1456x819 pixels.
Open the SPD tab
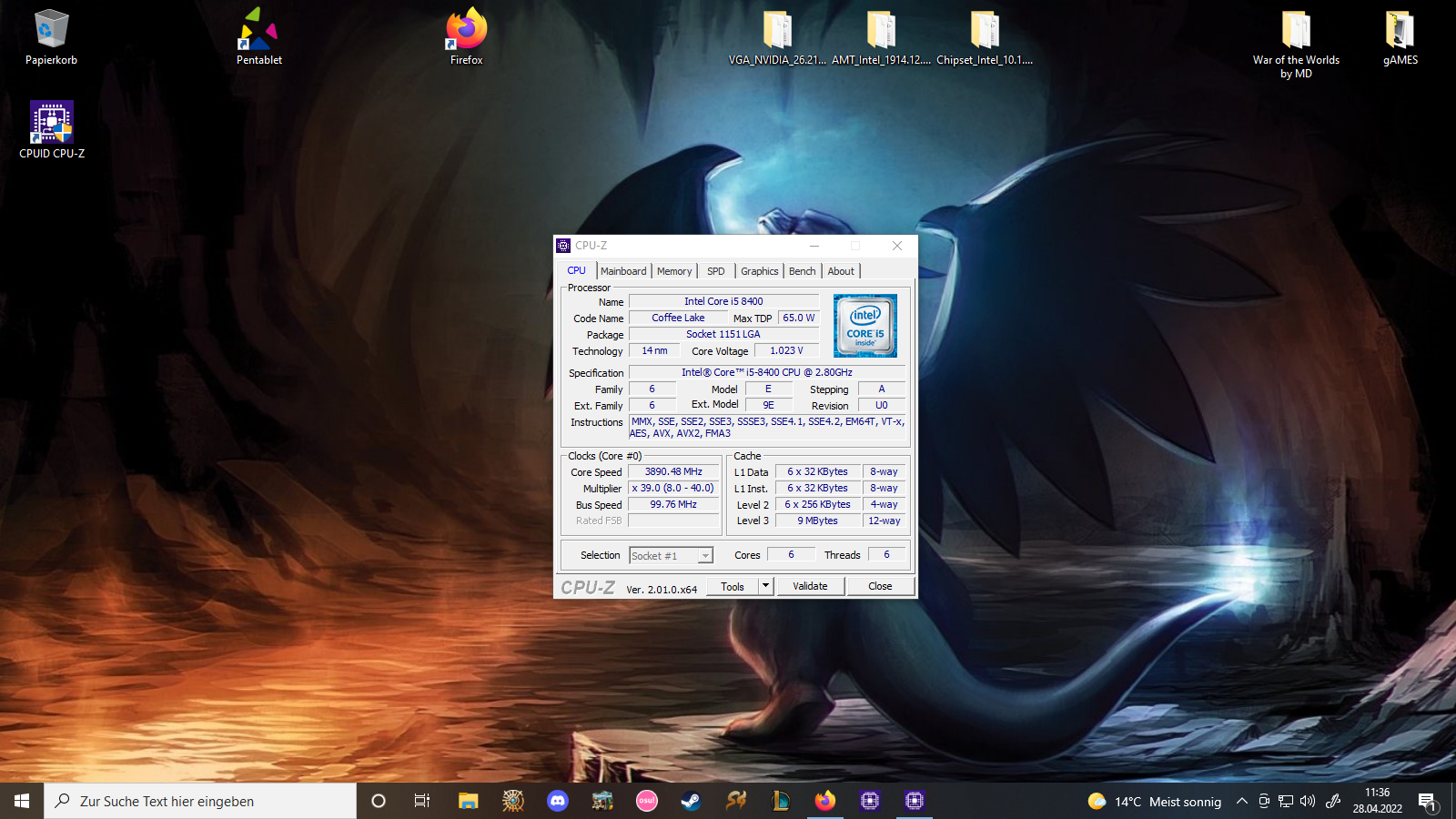pos(716,271)
